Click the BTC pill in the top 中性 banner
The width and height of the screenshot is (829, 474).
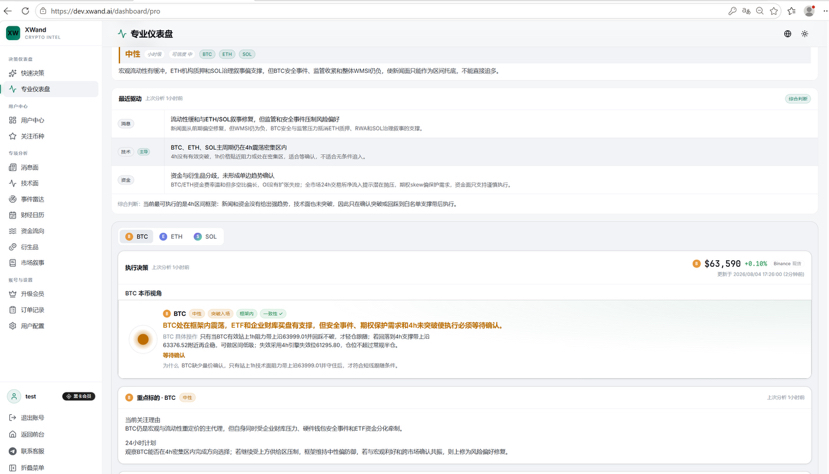coord(207,54)
